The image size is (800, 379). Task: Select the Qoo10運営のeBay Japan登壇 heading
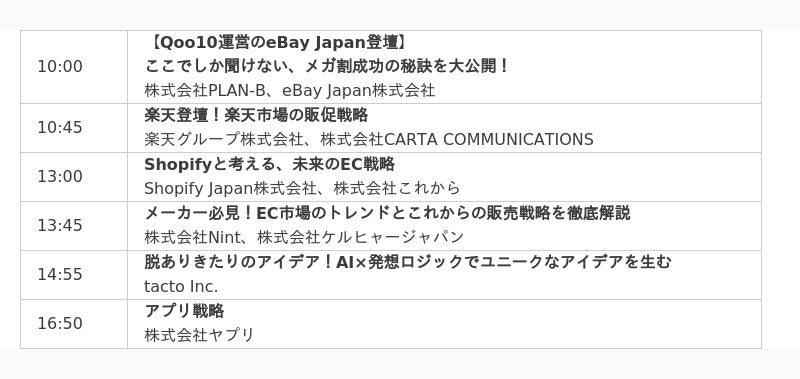tap(278, 43)
